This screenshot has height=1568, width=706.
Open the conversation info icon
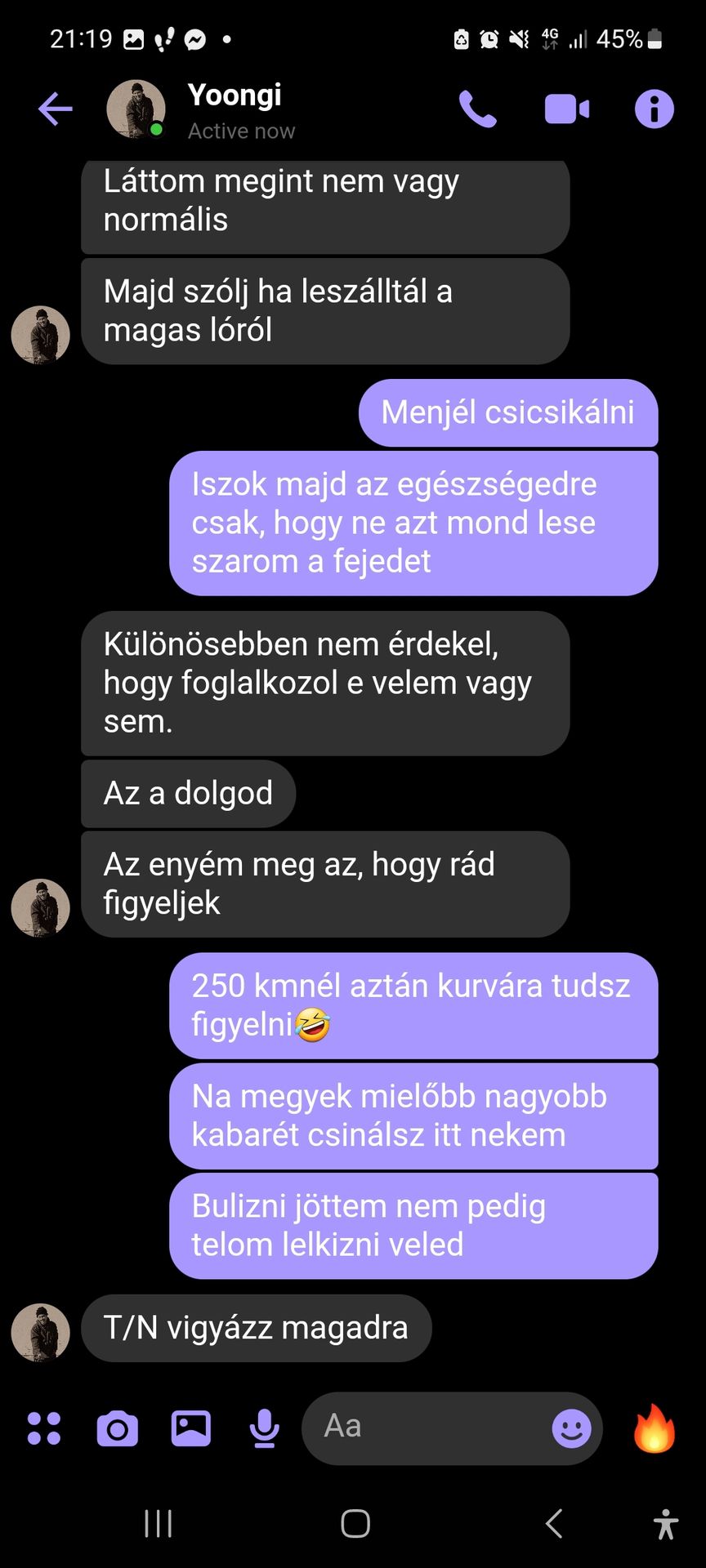pyautogui.click(x=655, y=109)
